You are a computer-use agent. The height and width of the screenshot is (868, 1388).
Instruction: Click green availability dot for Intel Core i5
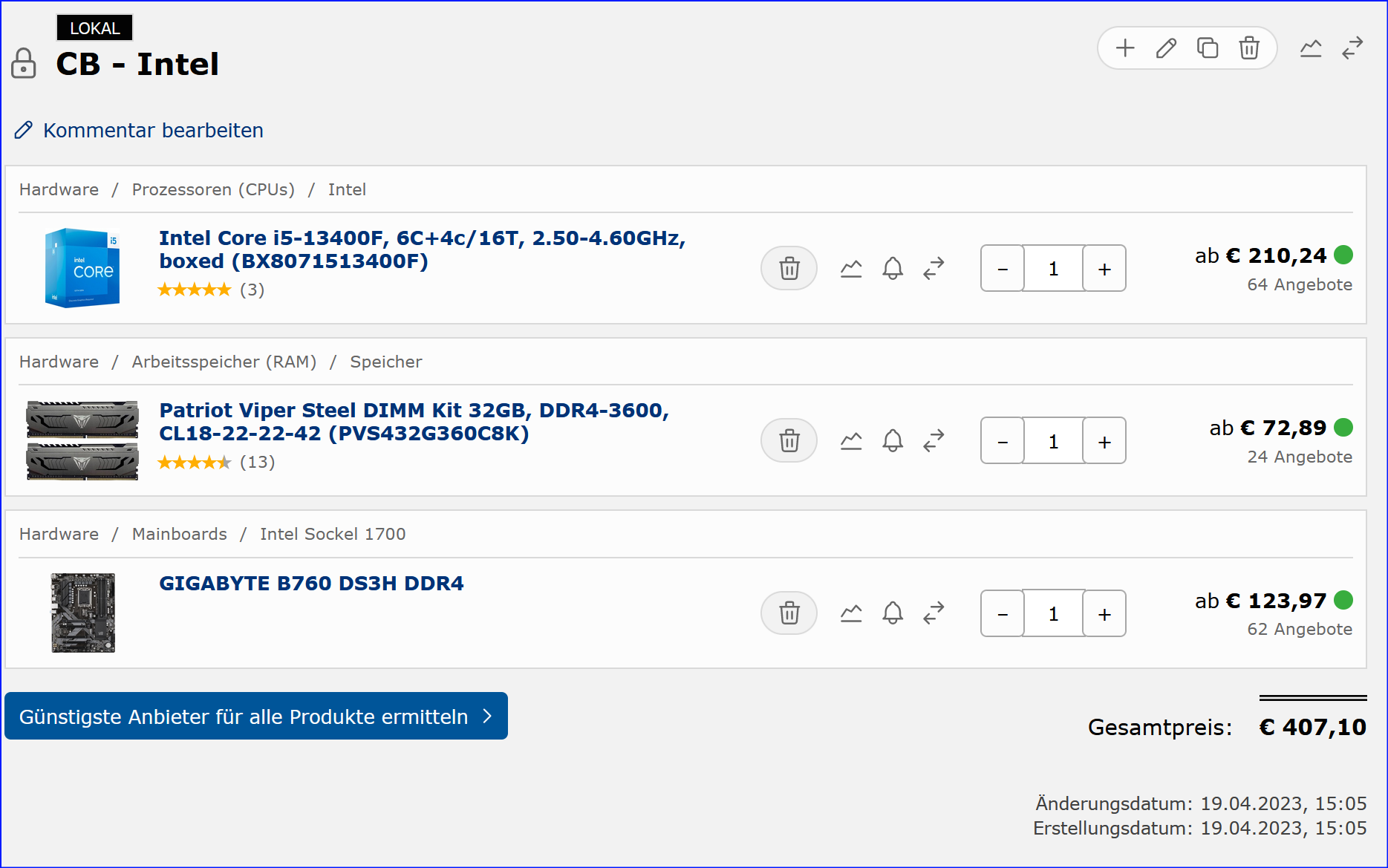[1343, 255]
